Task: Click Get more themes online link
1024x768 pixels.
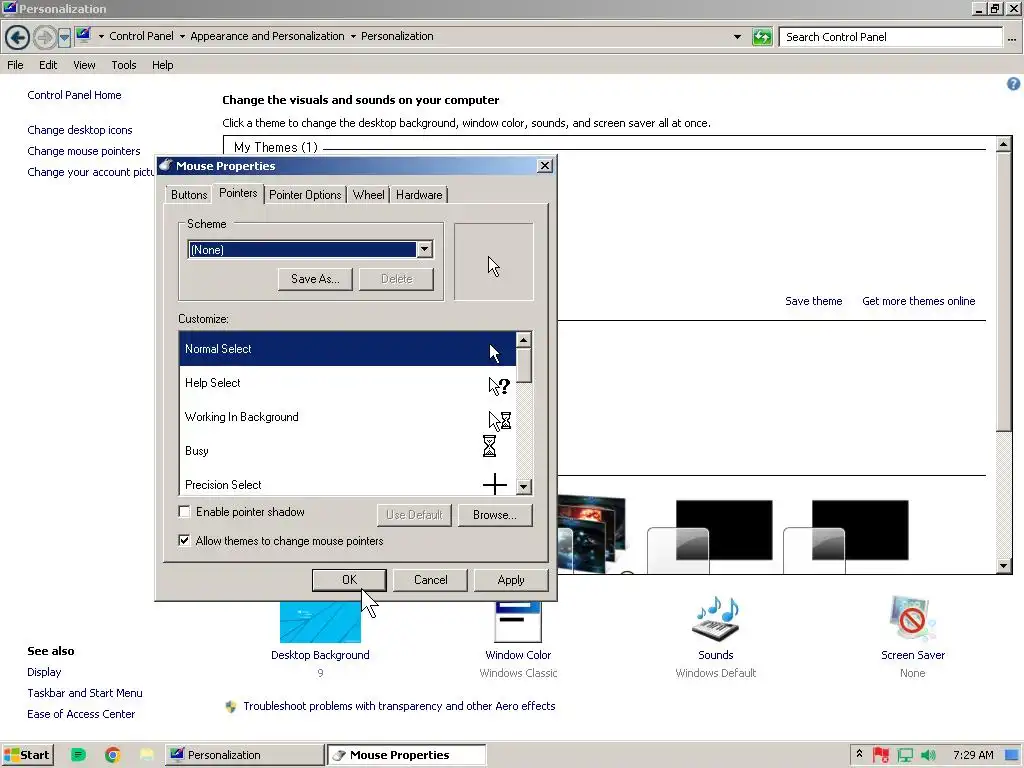Action: pyautogui.click(x=918, y=301)
